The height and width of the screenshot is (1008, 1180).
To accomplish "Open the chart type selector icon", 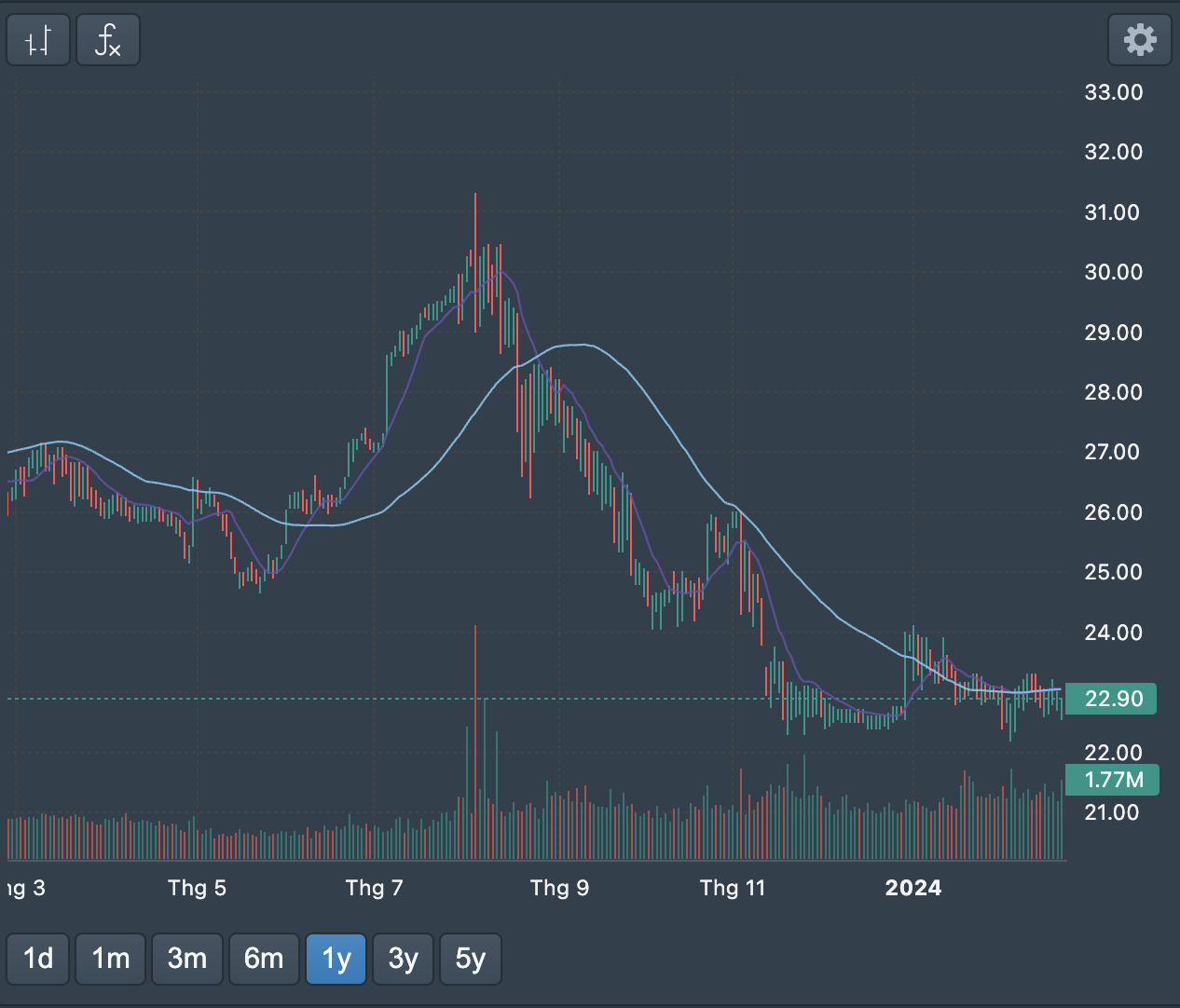I will click(x=38, y=40).
